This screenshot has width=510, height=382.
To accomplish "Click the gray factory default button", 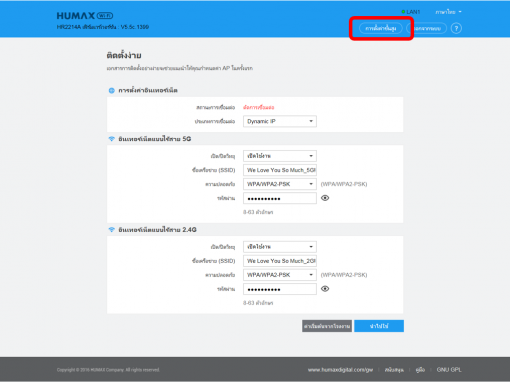I will tap(327, 326).
